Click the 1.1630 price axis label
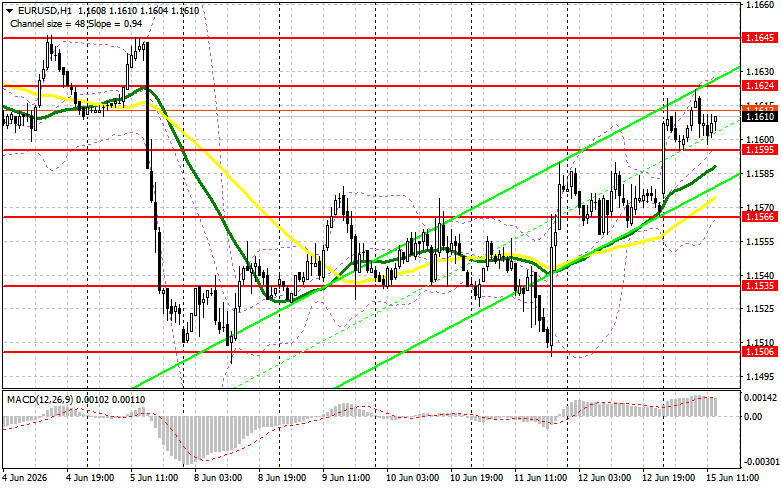 (760, 72)
